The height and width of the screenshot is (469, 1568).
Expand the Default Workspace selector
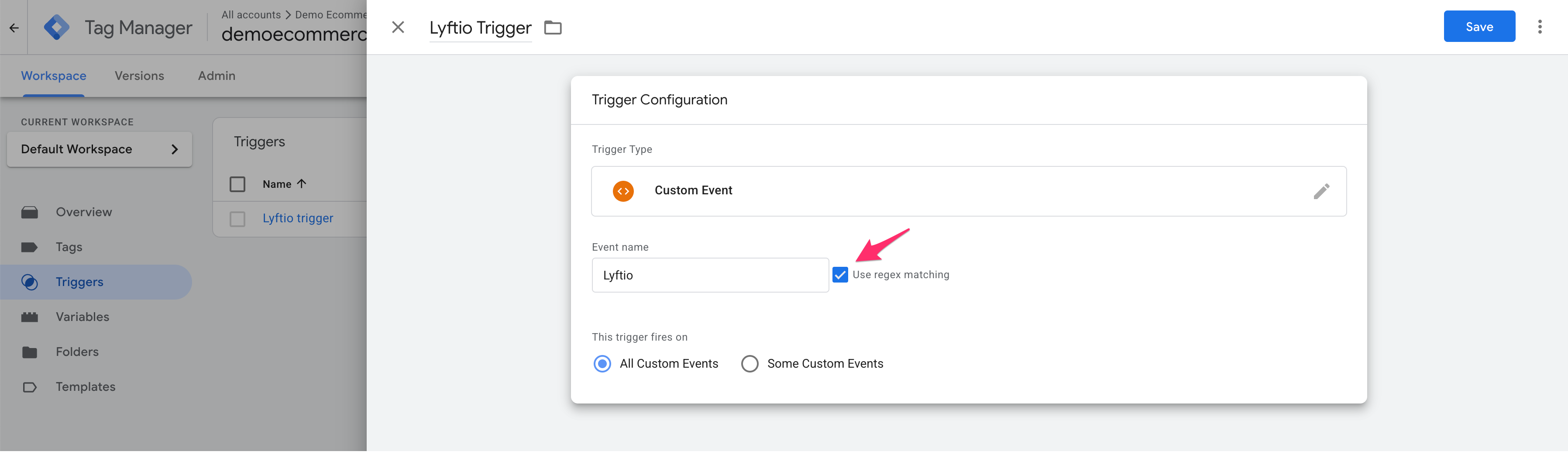[x=99, y=149]
